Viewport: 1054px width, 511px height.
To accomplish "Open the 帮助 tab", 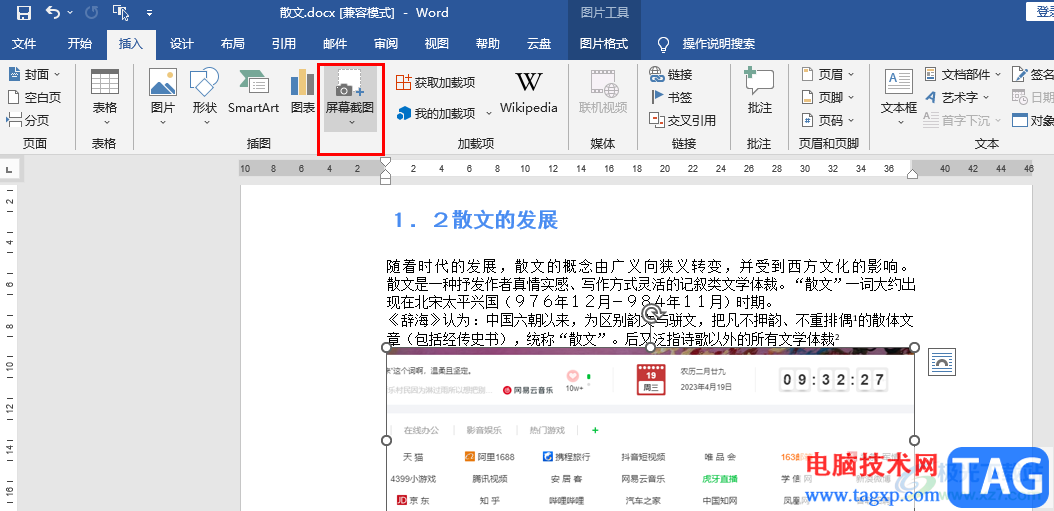I will point(488,44).
